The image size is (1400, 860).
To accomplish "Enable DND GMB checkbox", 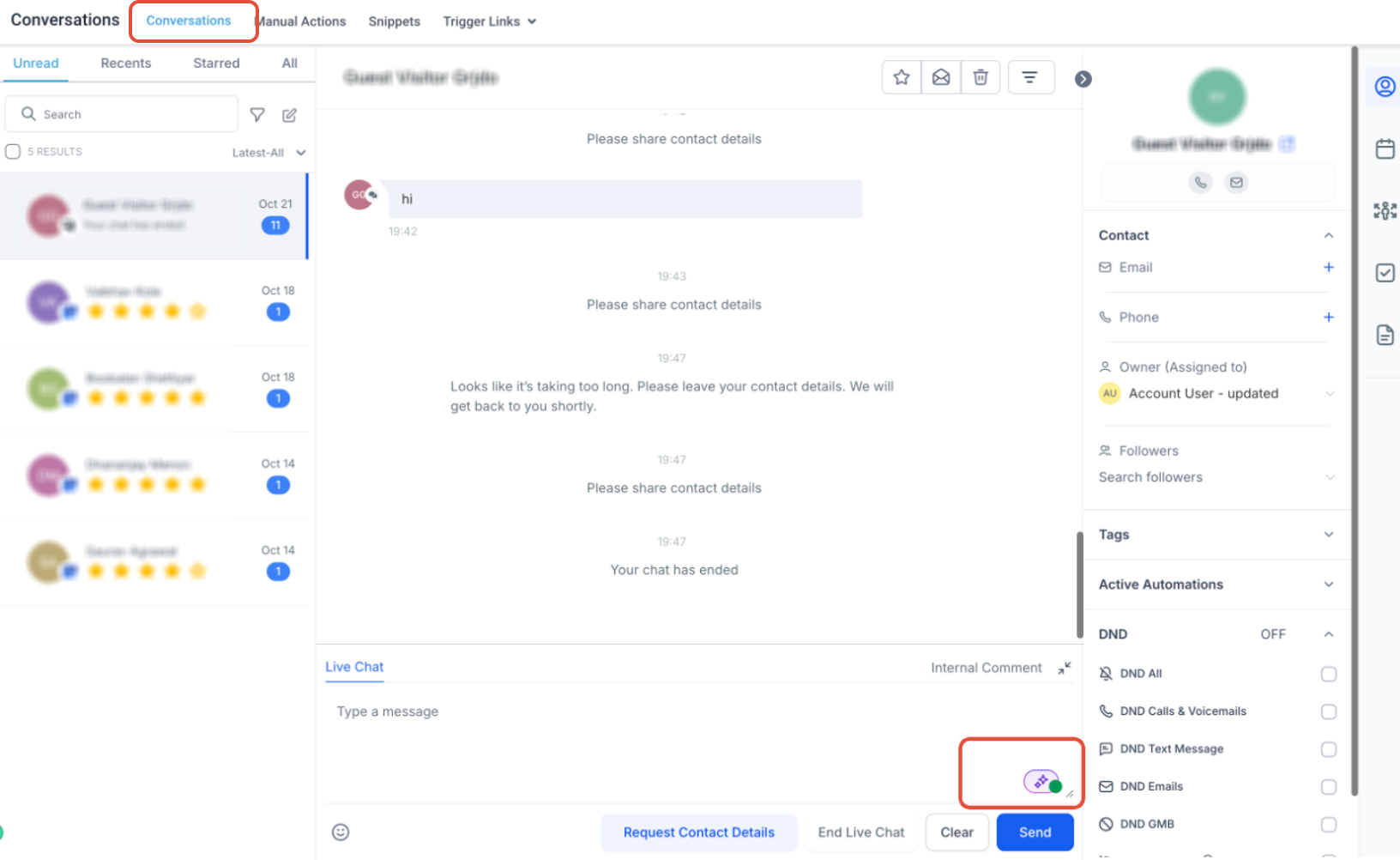I will [x=1329, y=825].
